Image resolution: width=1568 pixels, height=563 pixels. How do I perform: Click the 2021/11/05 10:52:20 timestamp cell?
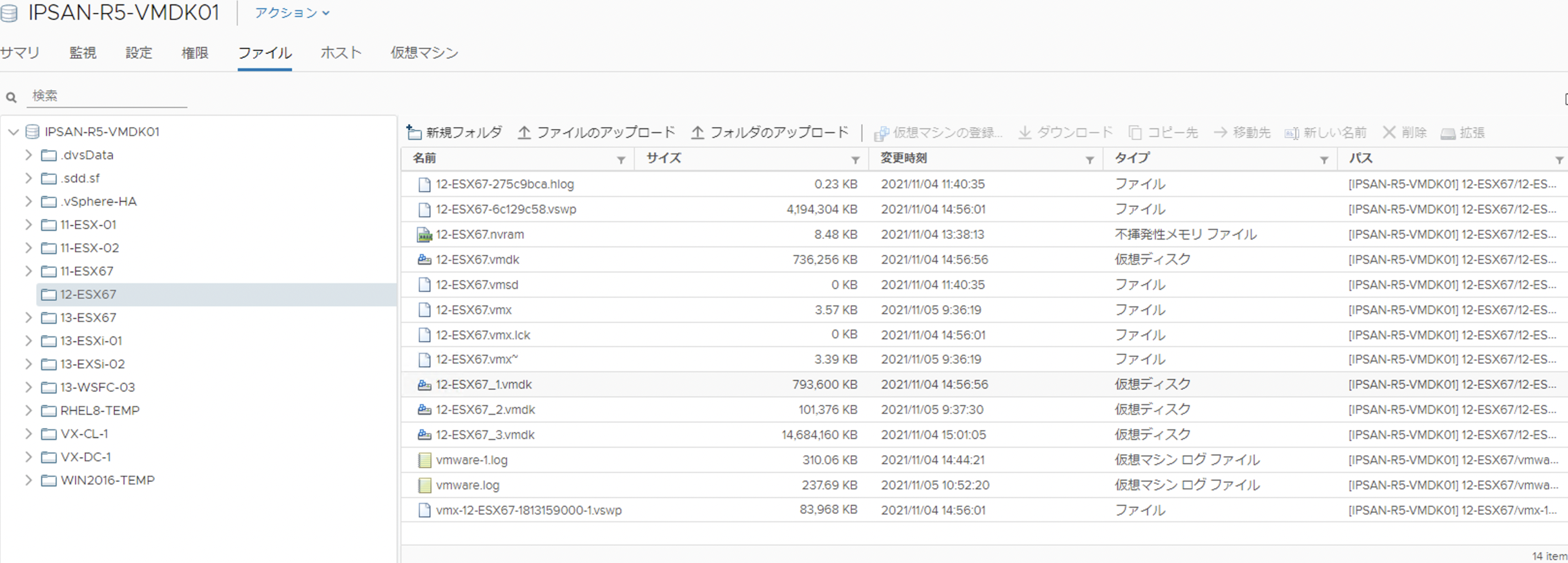click(x=934, y=486)
